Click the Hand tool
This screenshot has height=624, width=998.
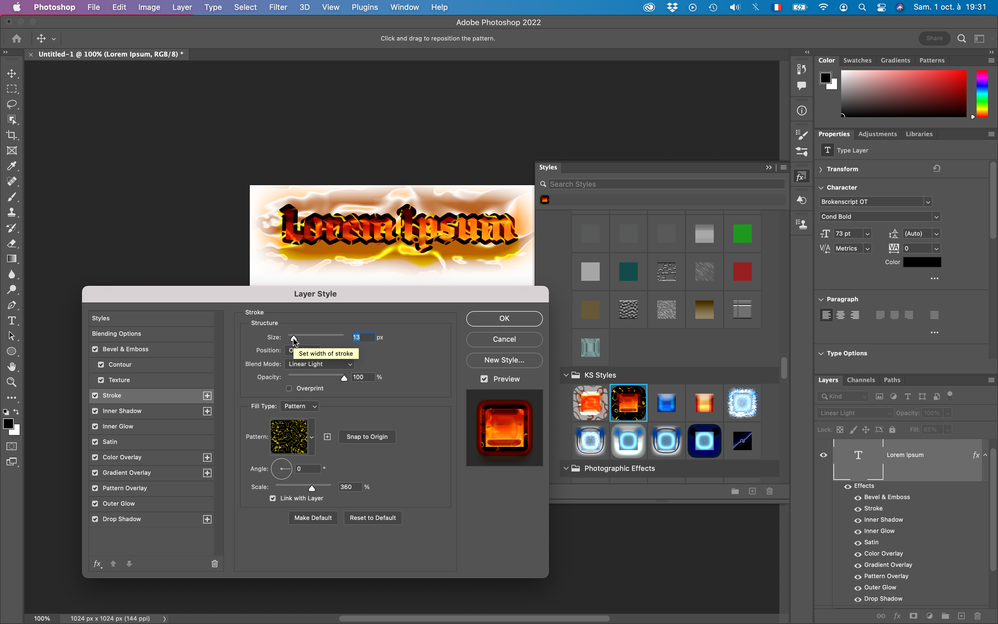12,367
